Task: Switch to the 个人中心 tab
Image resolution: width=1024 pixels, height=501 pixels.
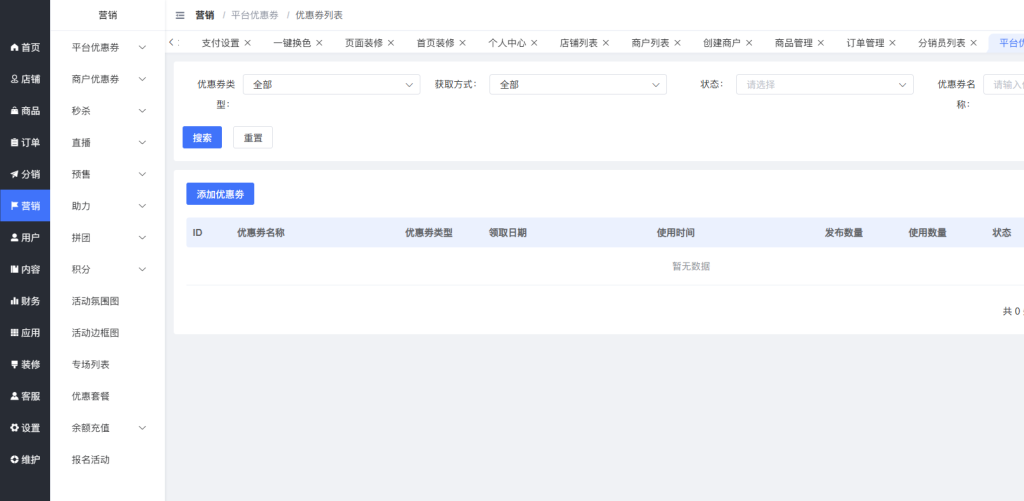Action: pos(507,42)
